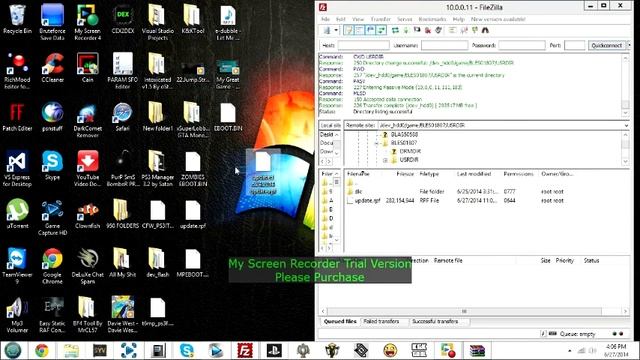The height and width of the screenshot is (360, 640).
Task: Toggle synchronized browsing
Action: (x=474, y=31)
